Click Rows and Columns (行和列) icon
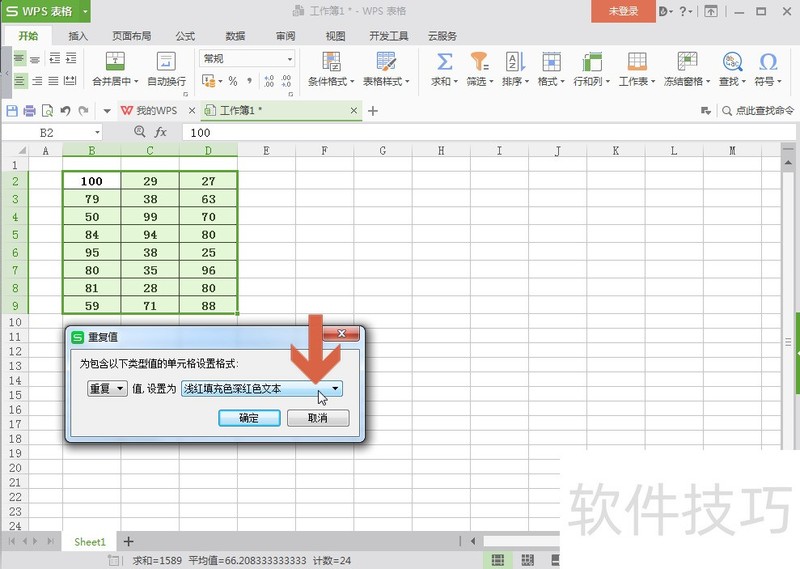This screenshot has height=569, width=800. coord(592,62)
